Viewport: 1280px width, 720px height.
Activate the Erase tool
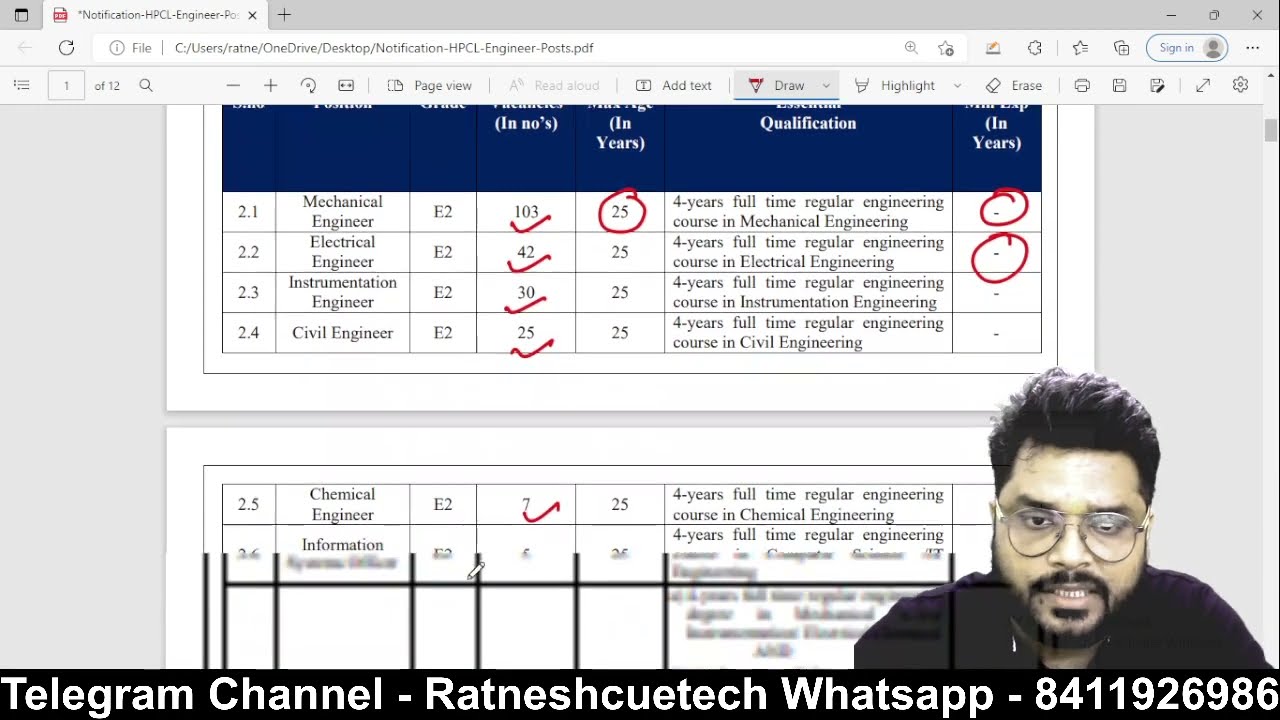coord(1014,86)
